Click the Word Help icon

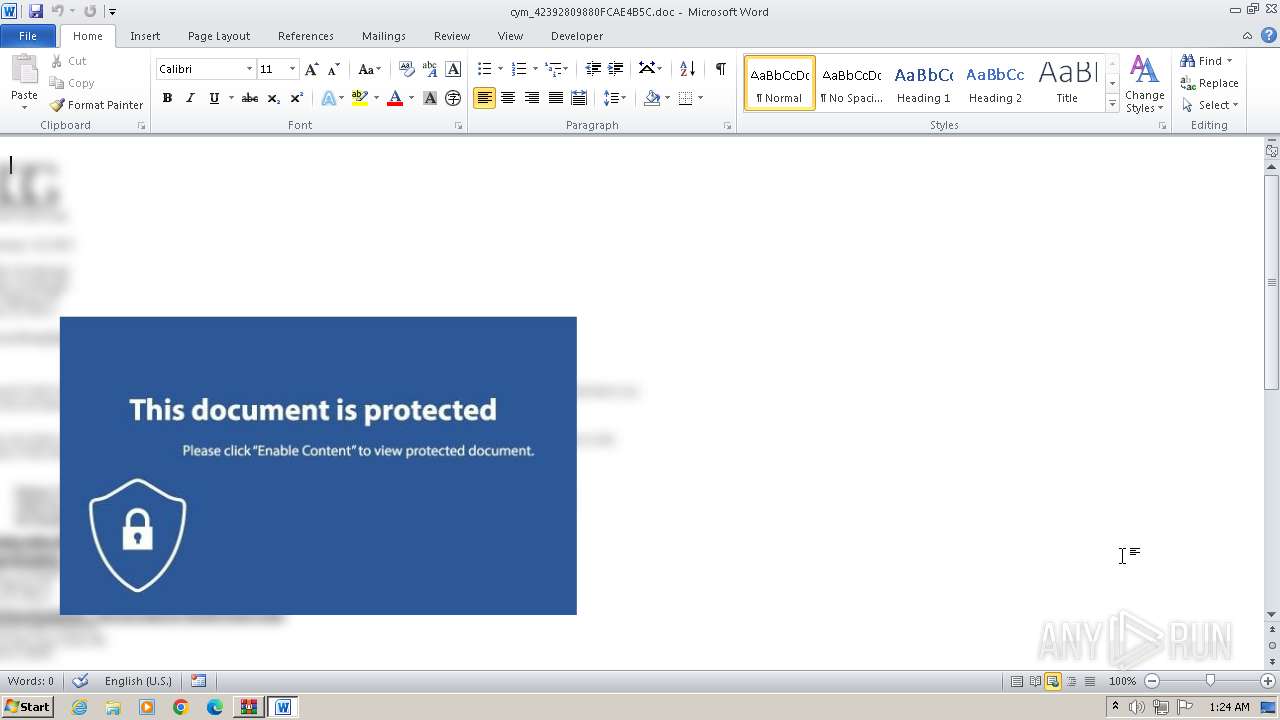(x=1269, y=35)
